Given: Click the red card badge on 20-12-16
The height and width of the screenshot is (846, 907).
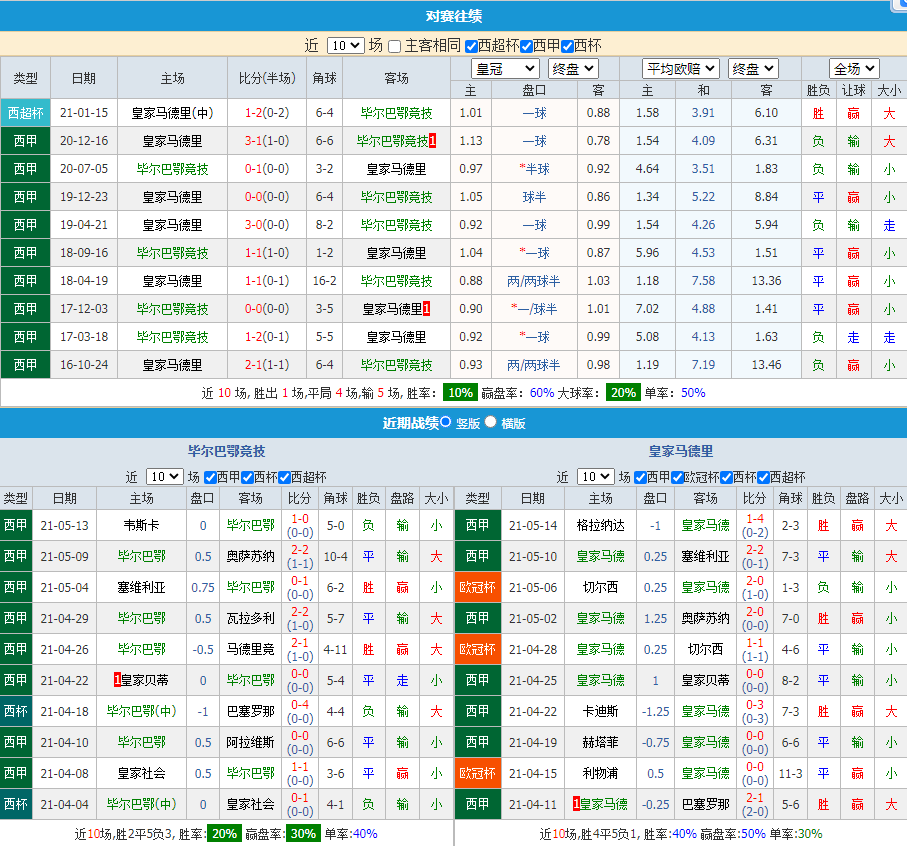Looking at the screenshot, I should point(432,141).
